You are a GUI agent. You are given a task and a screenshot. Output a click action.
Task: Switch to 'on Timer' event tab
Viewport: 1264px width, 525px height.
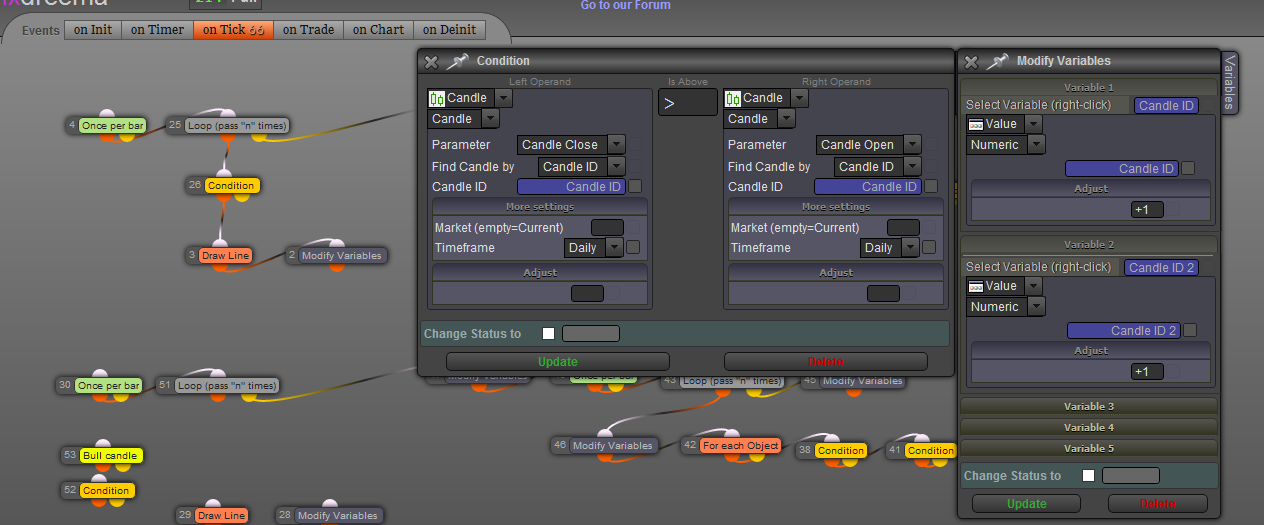point(157,30)
